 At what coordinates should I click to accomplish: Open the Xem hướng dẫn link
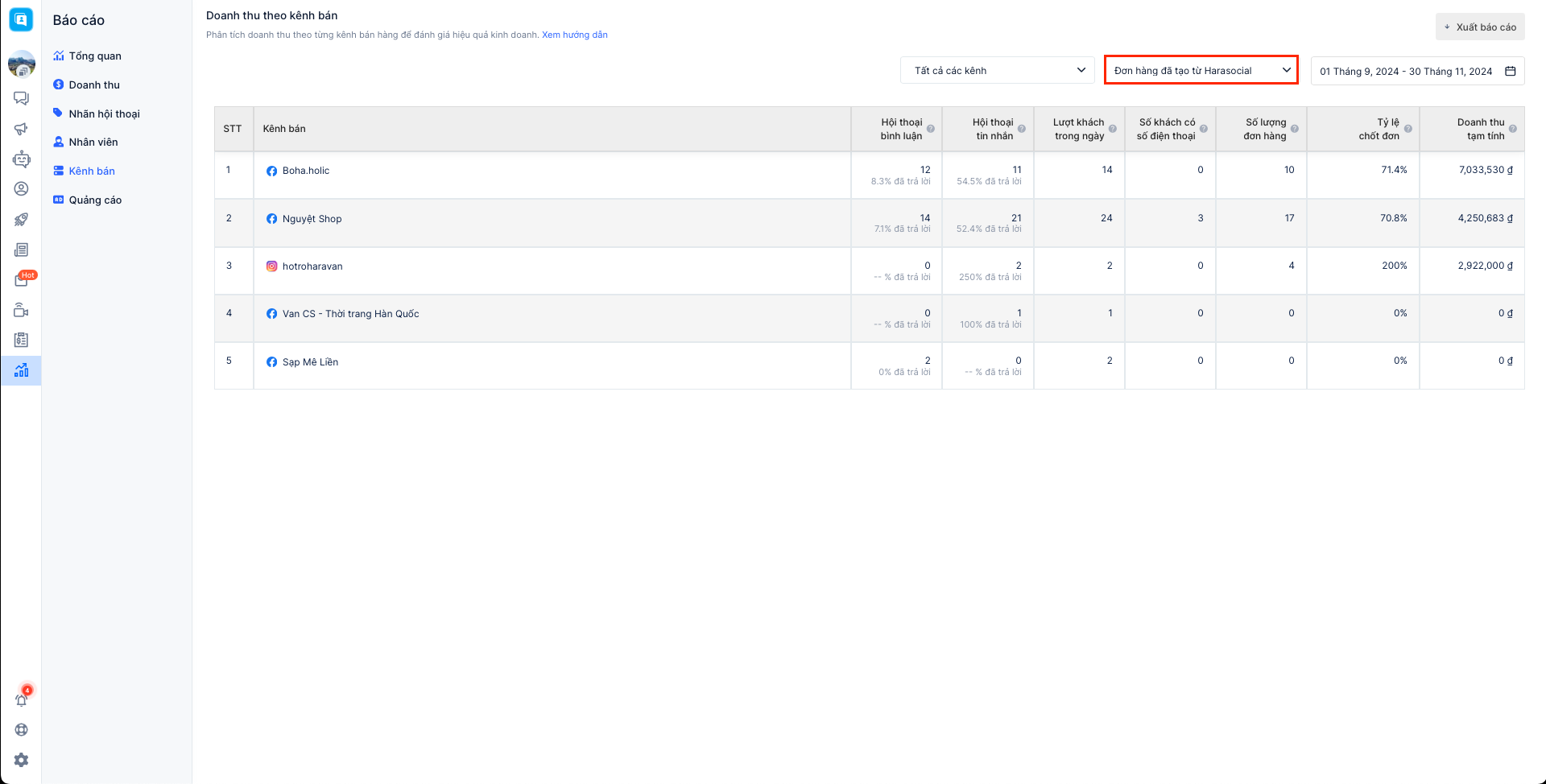[x=574, y=35]
